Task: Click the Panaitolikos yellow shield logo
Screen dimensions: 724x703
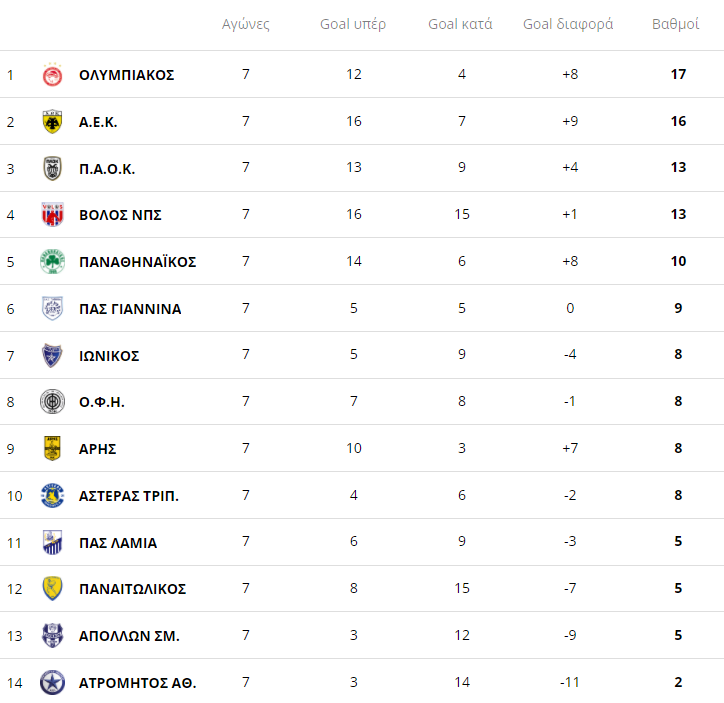Action: (52, 589)
